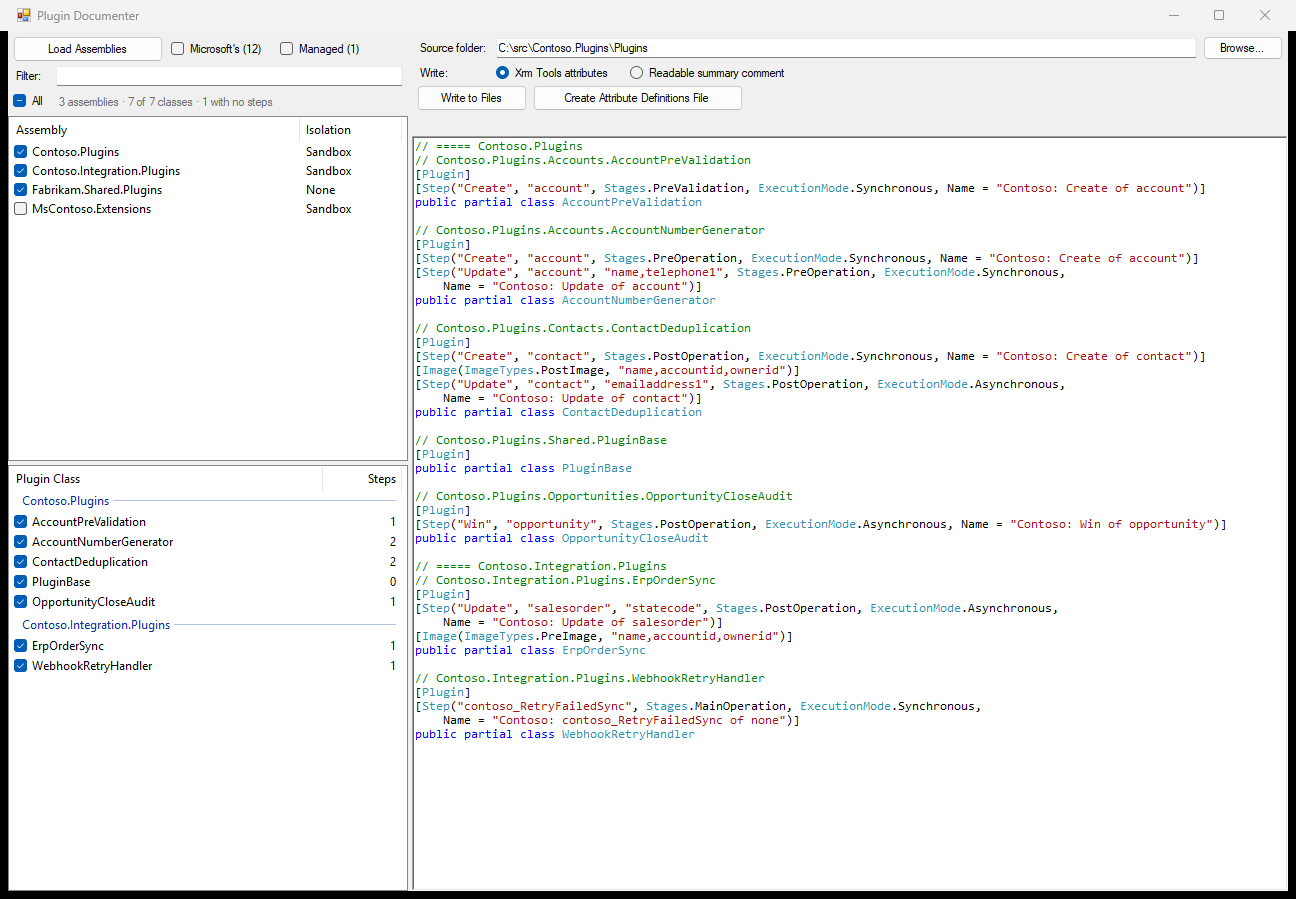1296x899 pixels.
Task: Click the '// Contoso.Plugins.Contacts.ContactDeduplication' comment line
Action: click(583, 328)
